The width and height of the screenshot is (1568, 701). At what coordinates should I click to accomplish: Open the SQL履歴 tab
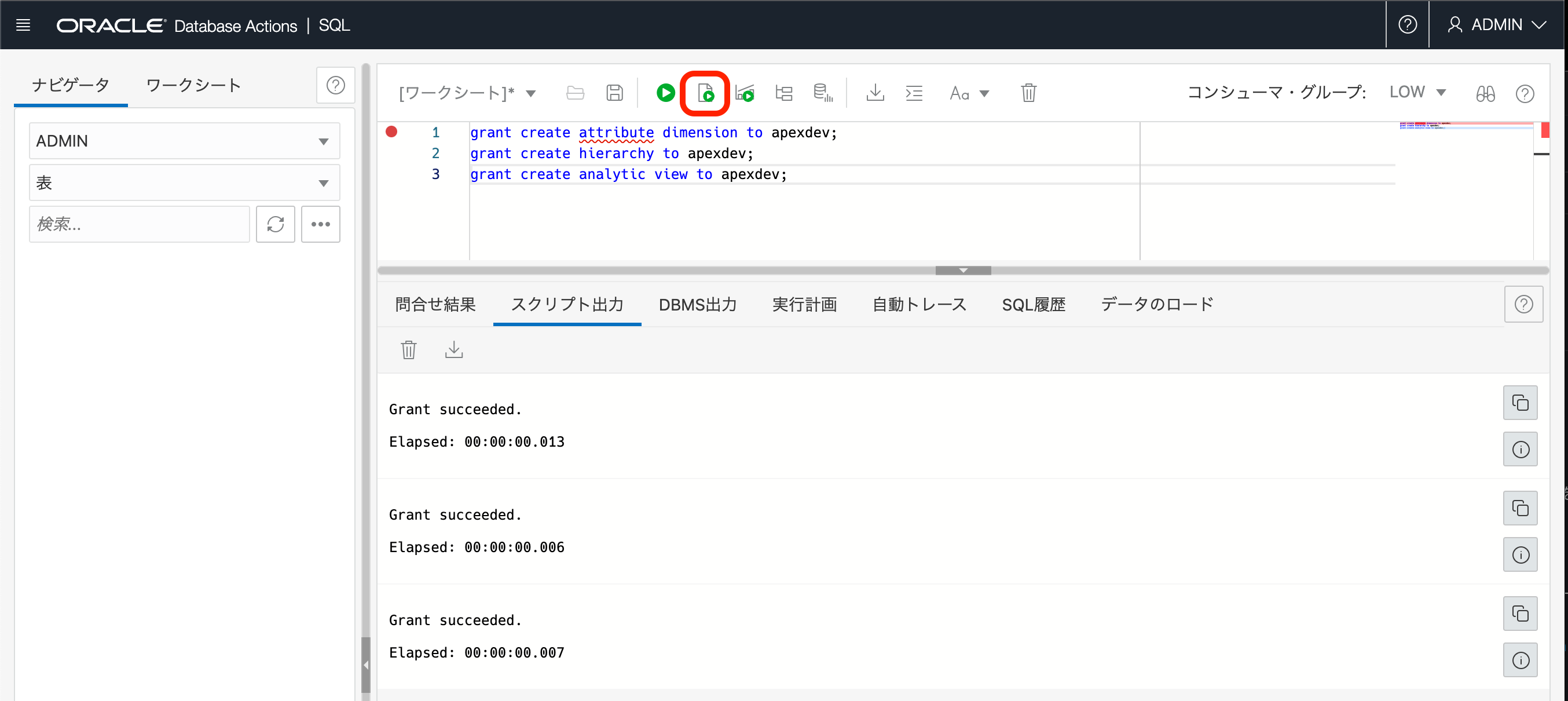[1033, 305]
